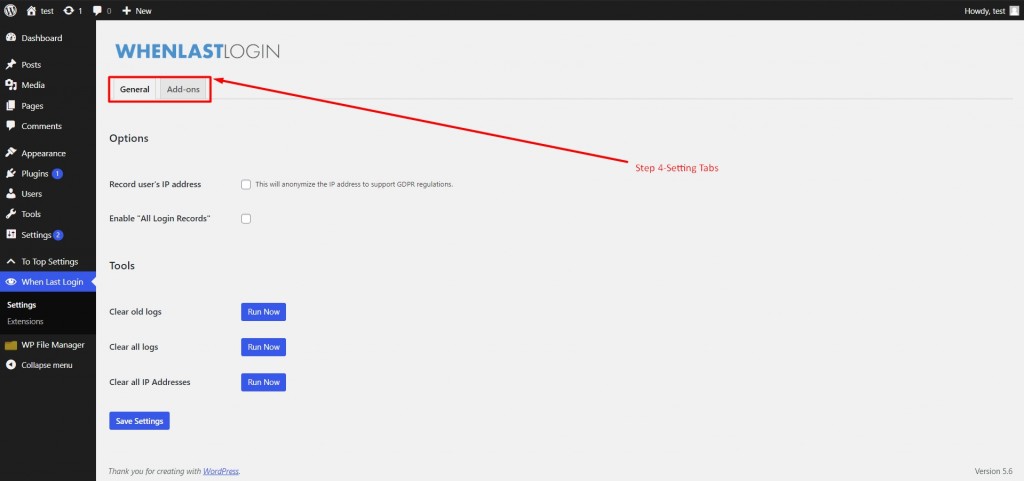Open the Pages menu item
Image resolution: width=1024 pixels, height=481 pixels.
pos(33,106)
